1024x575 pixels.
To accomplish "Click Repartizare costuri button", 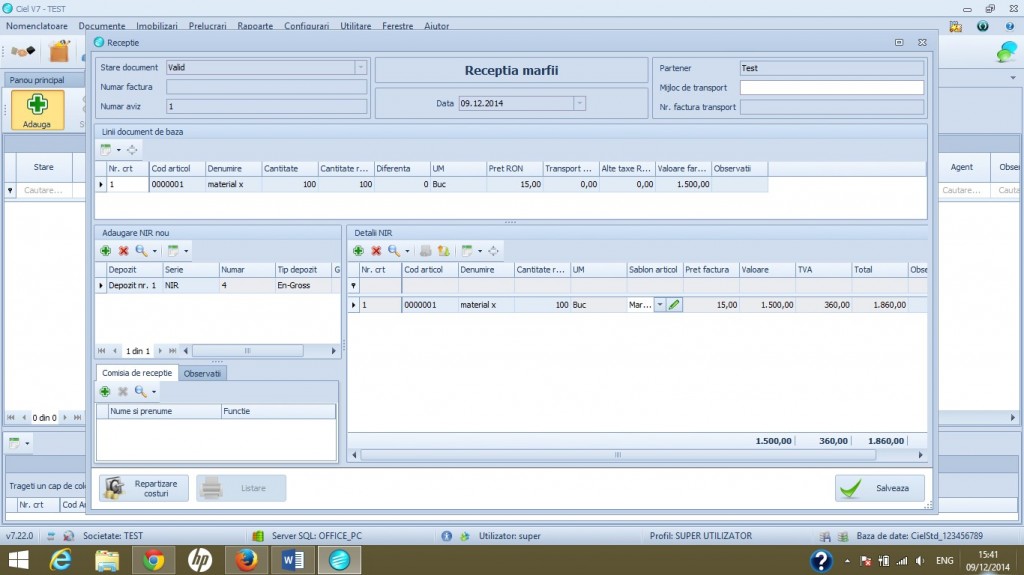I will (x=144, y=488).
